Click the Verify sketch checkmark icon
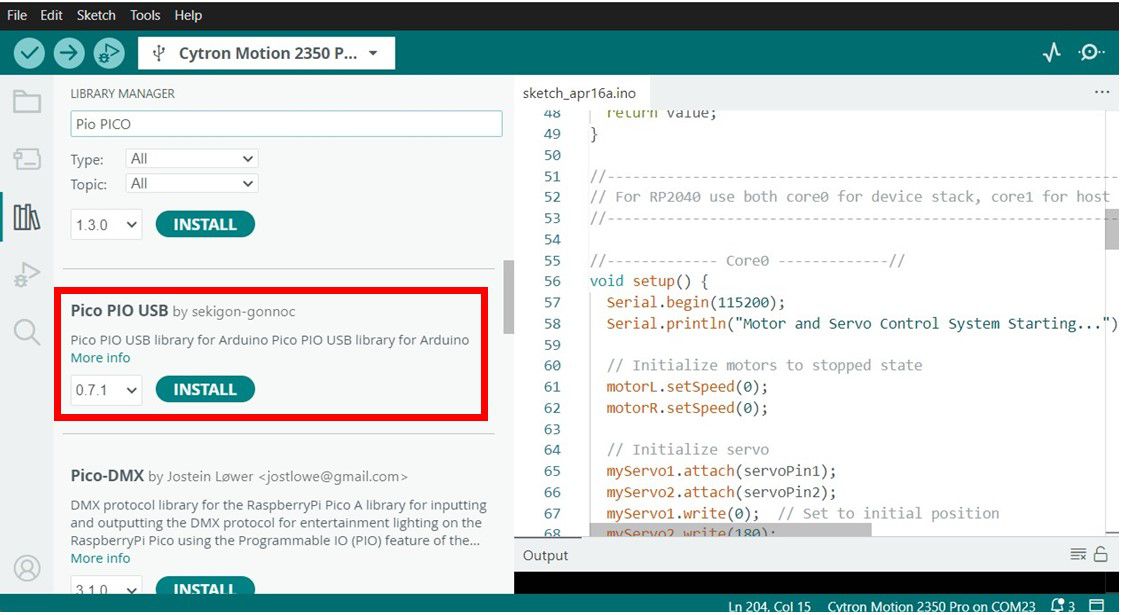This screenshot has width=1121, height=615. tap(29, 53)
